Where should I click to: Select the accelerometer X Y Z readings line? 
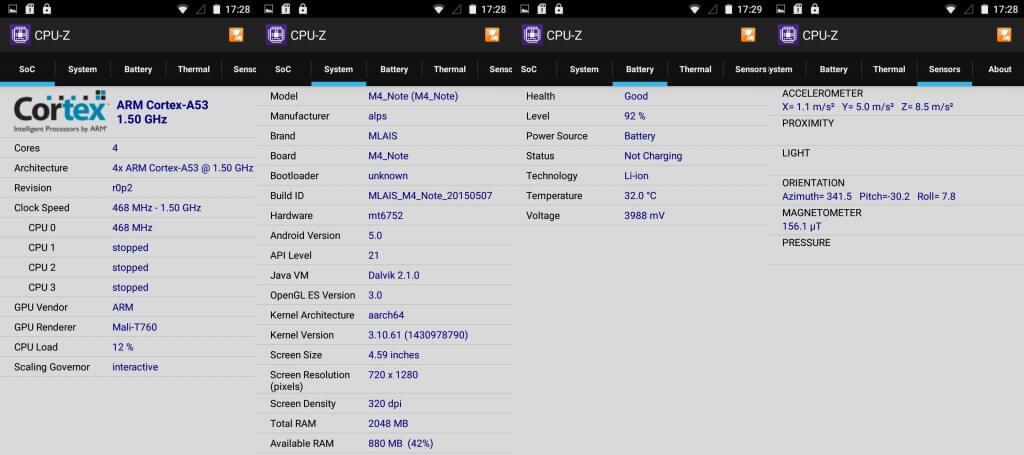click(867, 106)
